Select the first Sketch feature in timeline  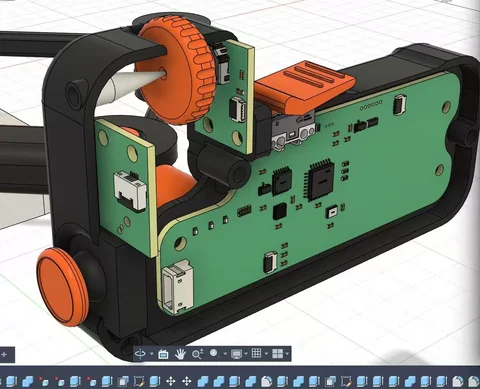click(x=139, y=381)
